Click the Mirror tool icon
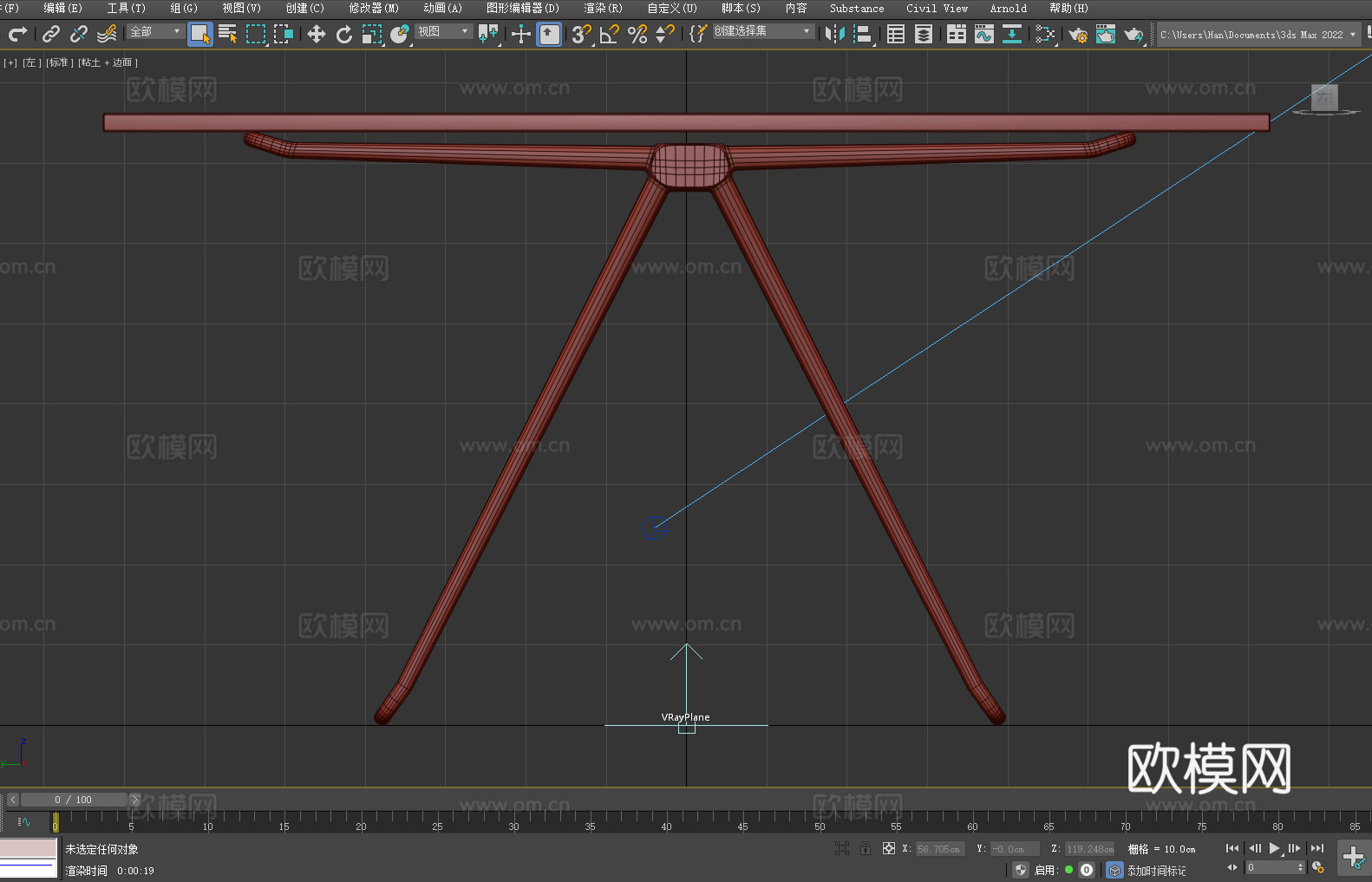Viewport: 1372px width, 882px height. (834, 34)
